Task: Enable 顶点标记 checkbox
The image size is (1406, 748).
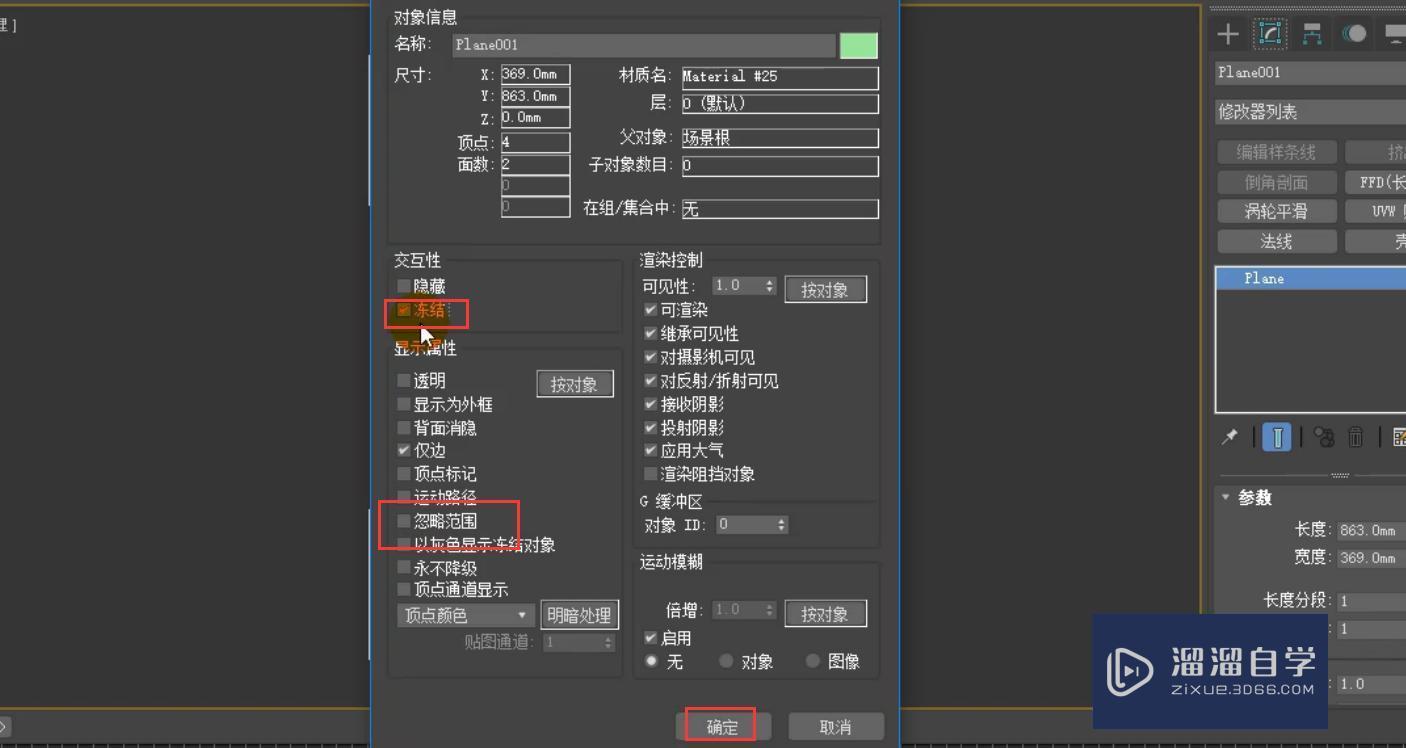Action: (404, 474)
